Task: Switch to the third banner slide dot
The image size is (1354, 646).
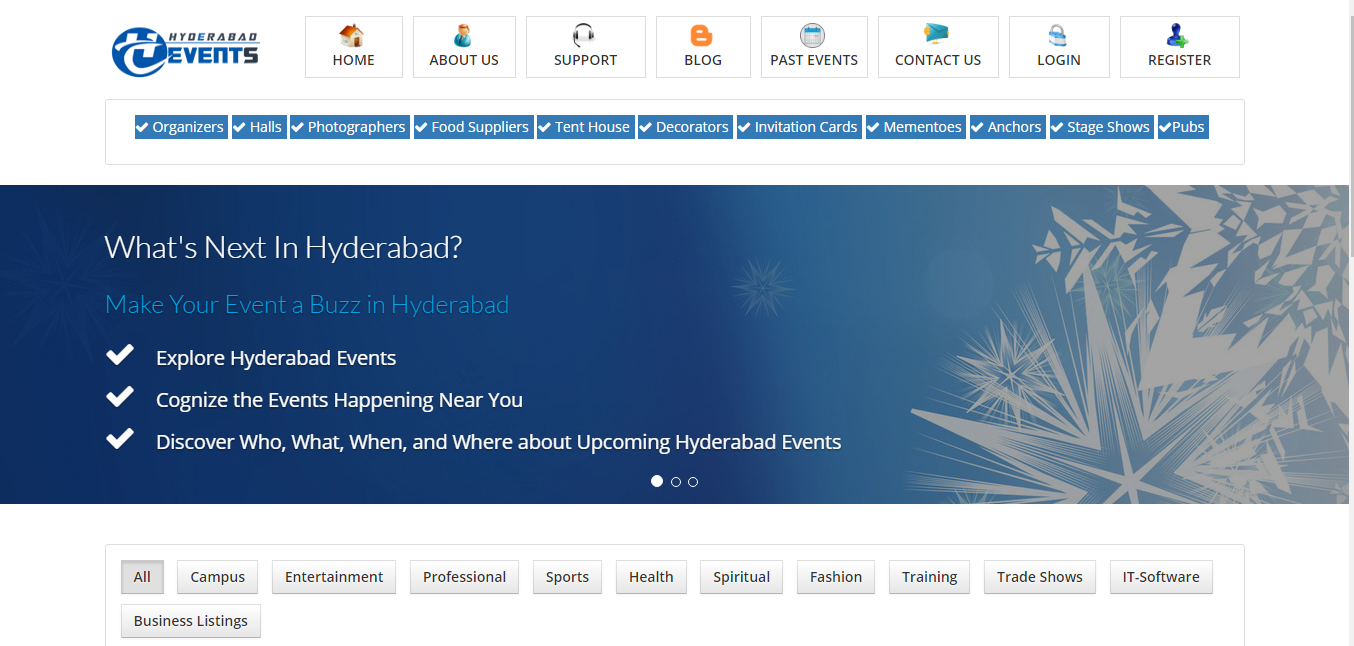Action: click(x=693, y=482)
